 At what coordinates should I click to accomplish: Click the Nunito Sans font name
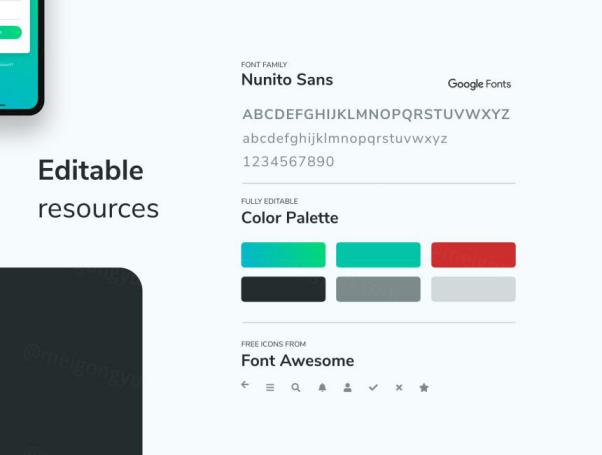click(x=287, y=80)
